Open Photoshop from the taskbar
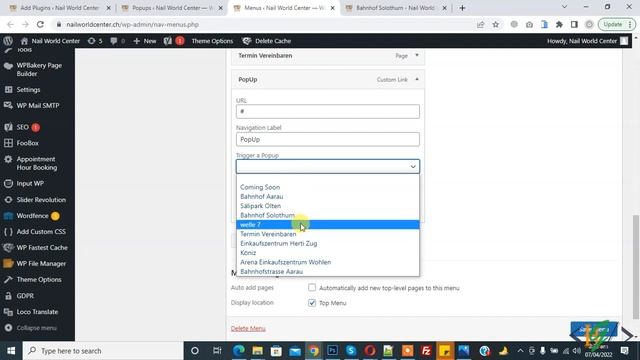Screen dimensions: 640x360 point(332,351)
